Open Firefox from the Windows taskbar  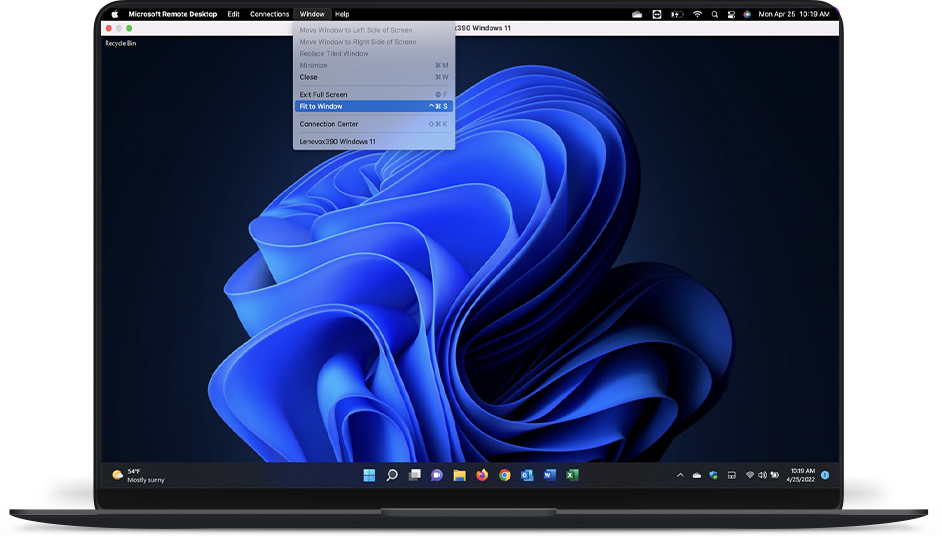(x=482, y=475)
